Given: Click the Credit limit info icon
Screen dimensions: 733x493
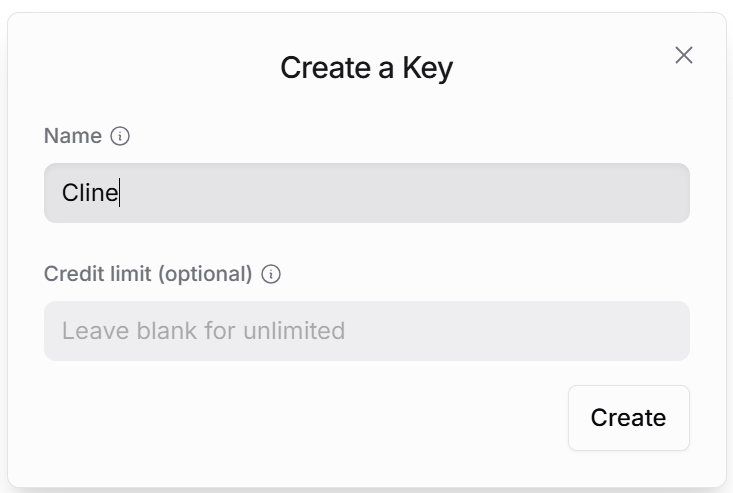Looking at the screenshot, I should tap(271, 274).
